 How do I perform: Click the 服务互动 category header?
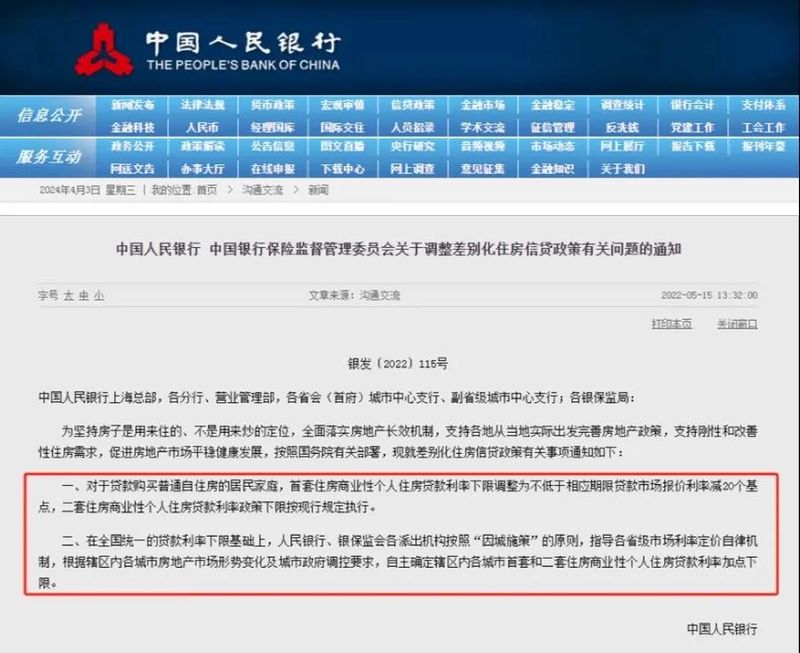pos(49,157)
